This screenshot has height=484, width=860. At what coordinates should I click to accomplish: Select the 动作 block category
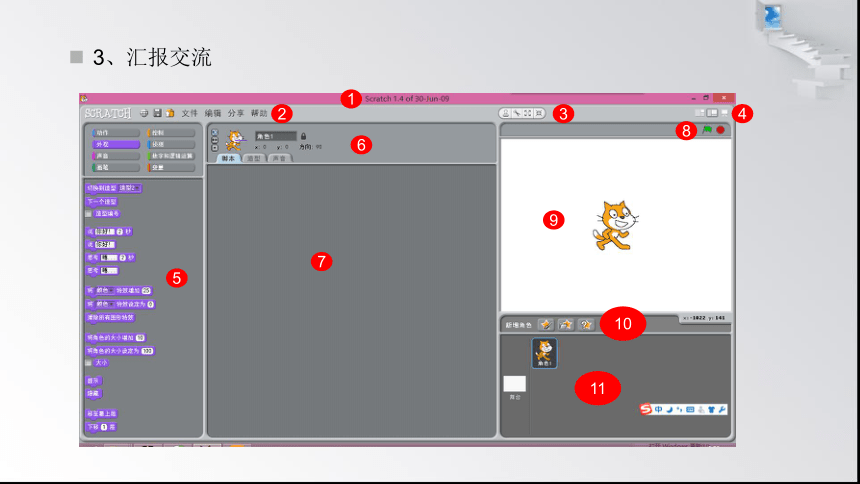pos(116,133)
